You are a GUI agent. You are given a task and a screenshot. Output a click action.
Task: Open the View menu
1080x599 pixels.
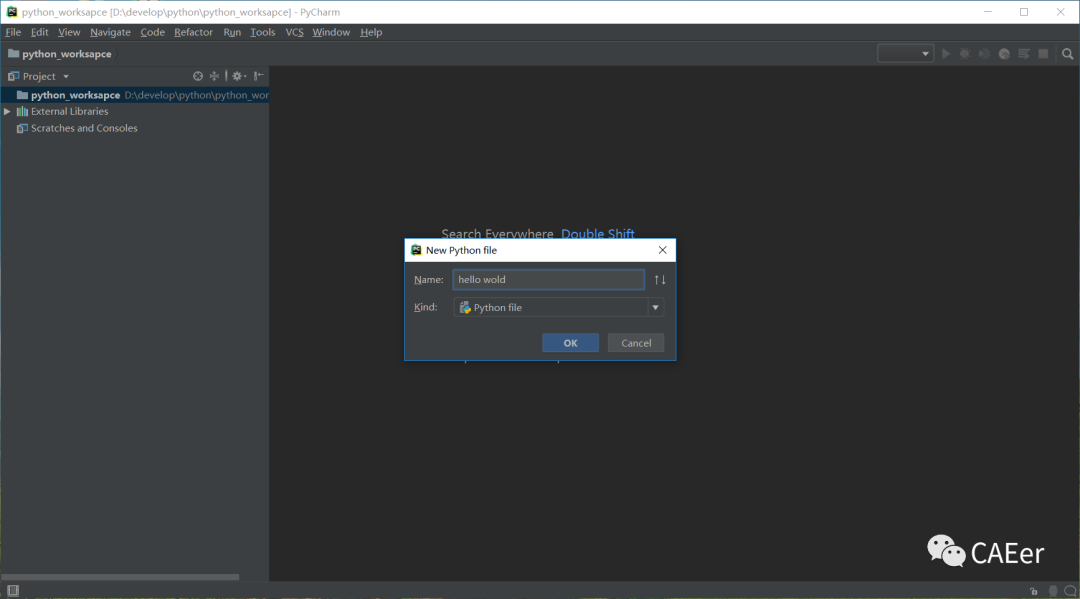(x=69, y=32)
